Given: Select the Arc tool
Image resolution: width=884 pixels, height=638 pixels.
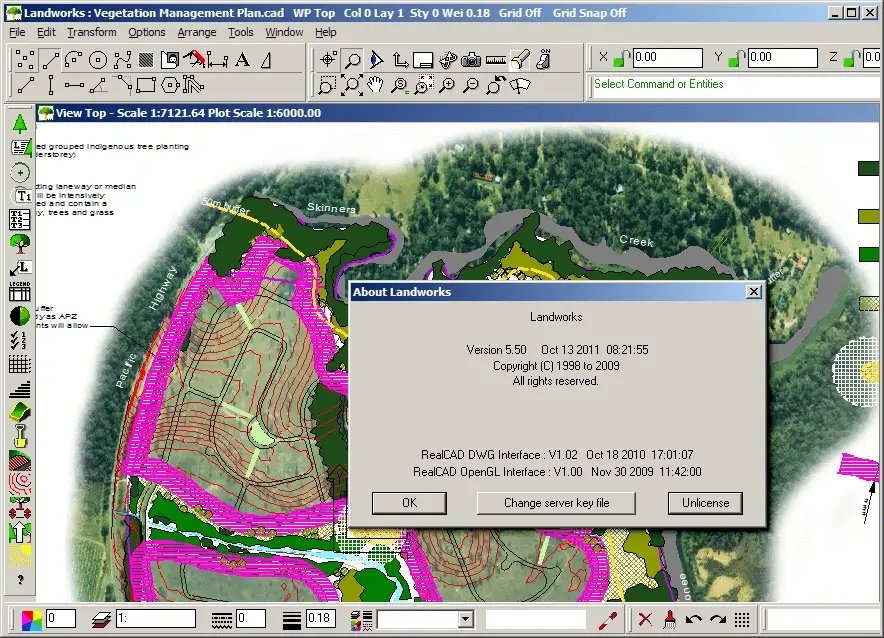Looking at the screenshot, I should point(73,59).
